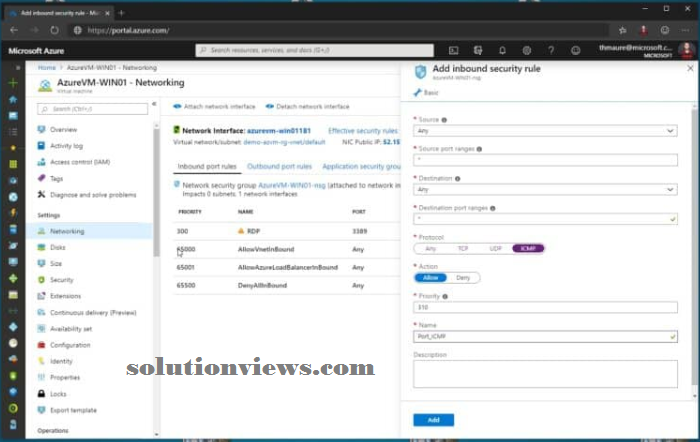This screenshot has height=442, width=700.
Task: Open Tags menu item
Action: click(x=56, y=179)
